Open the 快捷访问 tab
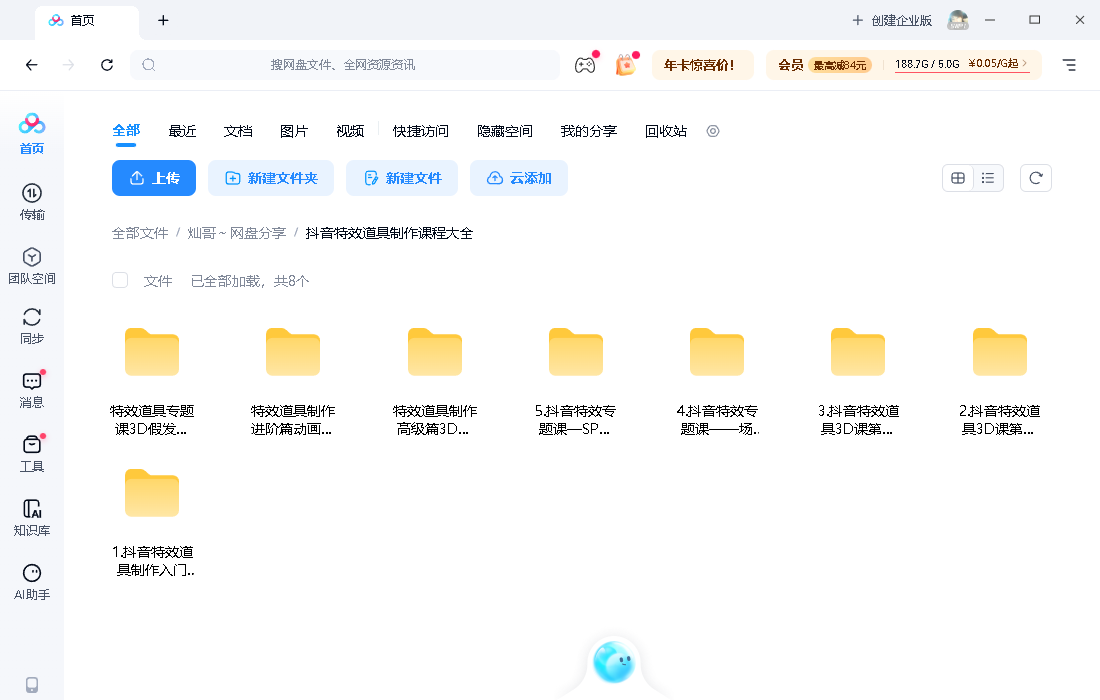1100x700 pixels. [x=421, y=131]
